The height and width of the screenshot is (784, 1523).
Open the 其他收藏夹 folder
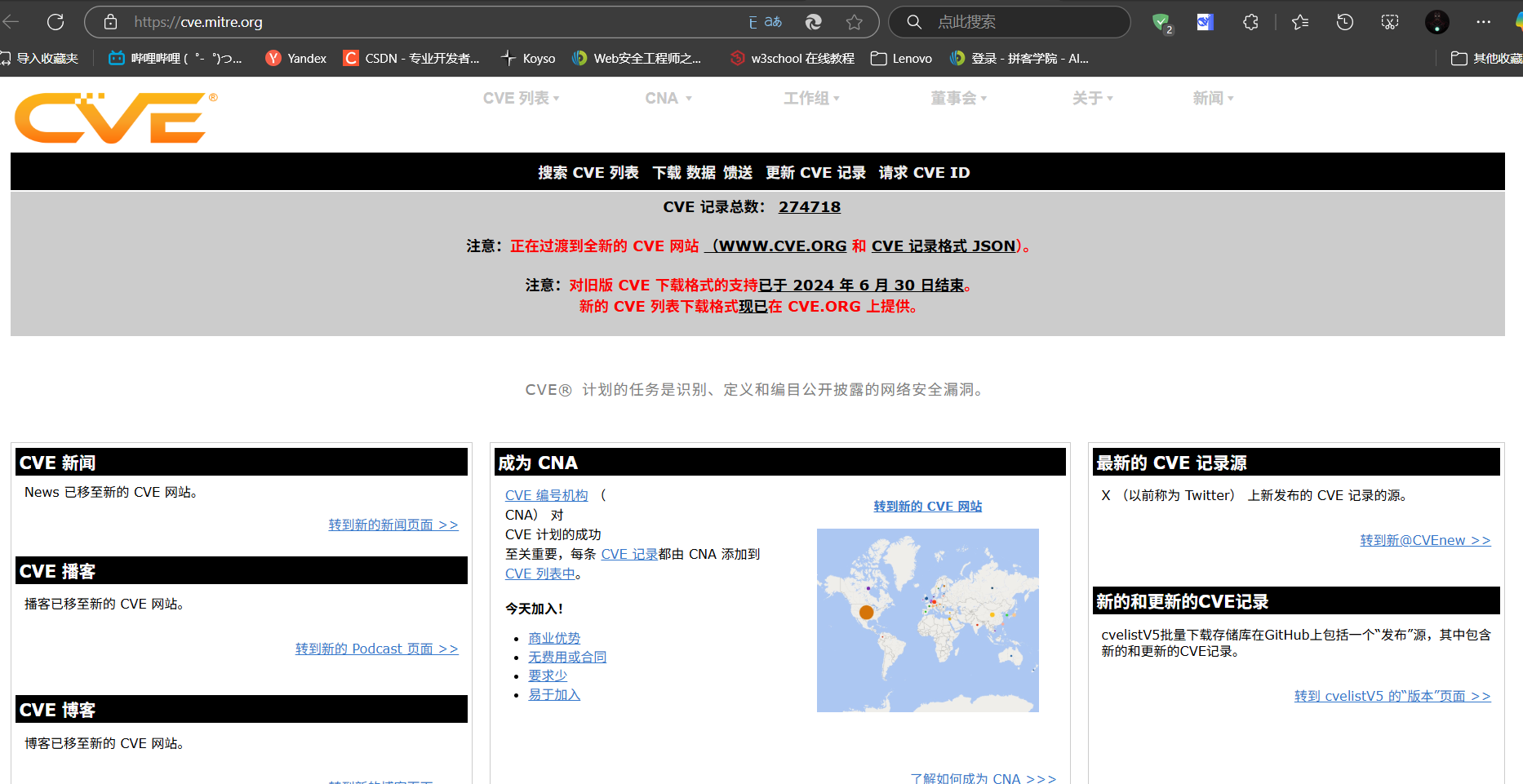pos(1486,58)
